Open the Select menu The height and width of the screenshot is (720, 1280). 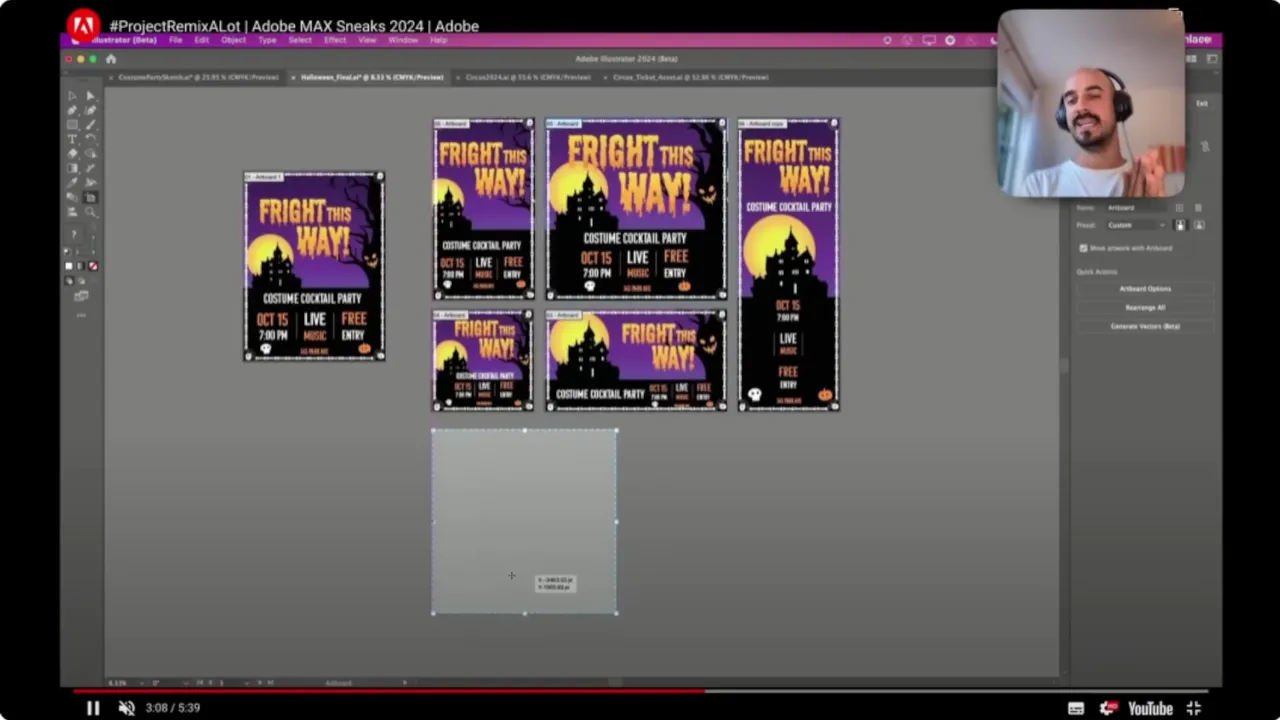pyautogui.click(x=300, y=40)
